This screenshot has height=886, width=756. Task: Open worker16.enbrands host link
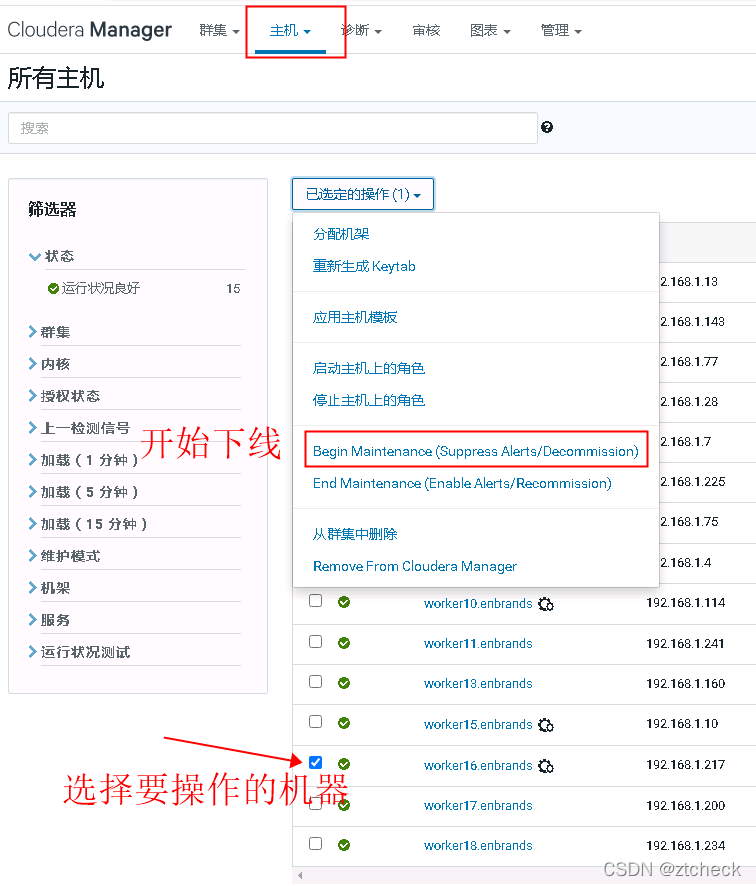pyautogui.click(x=478, y=766)
